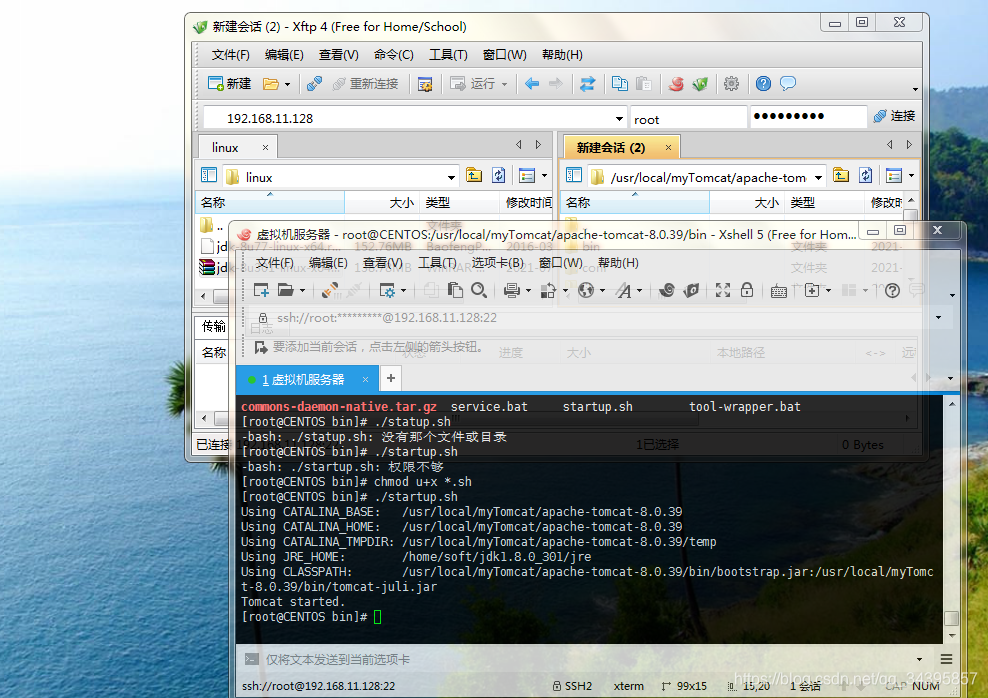
Task: Open Xshell 帮助(H) menu
Action: [x=618, y=263]
